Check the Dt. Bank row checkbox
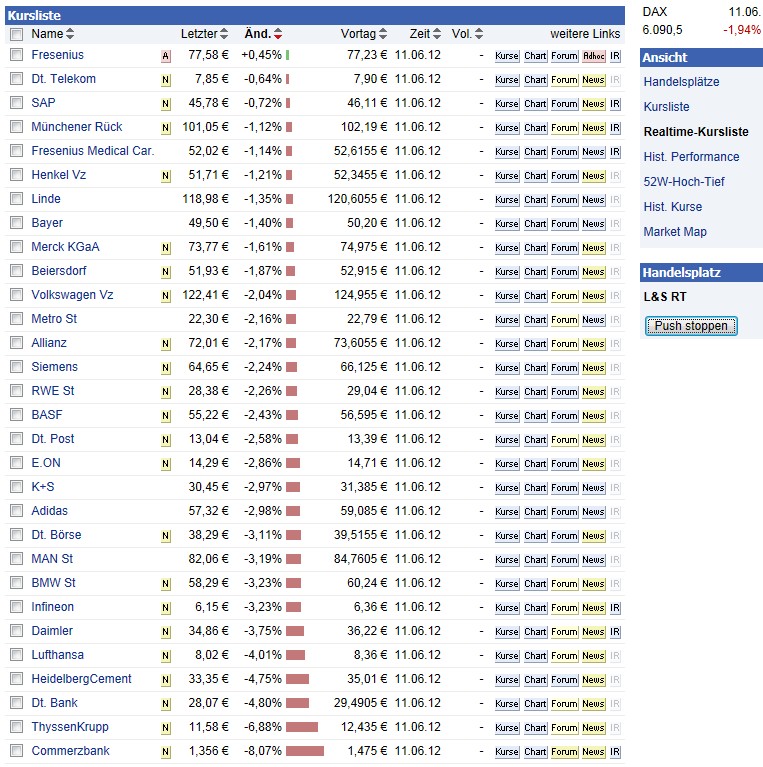The height and width of the screenshot is (767, 763). pyautogui.click(x=17, y=702)
